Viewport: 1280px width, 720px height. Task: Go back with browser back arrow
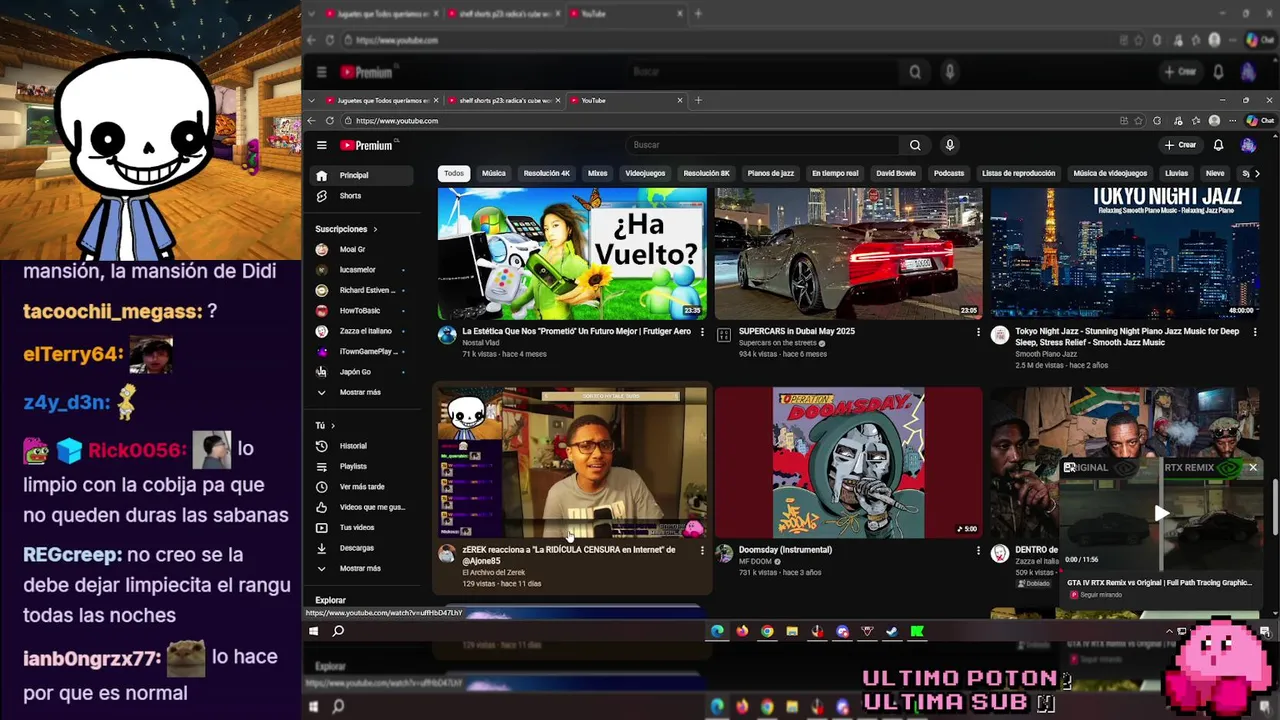pos(312,121)
